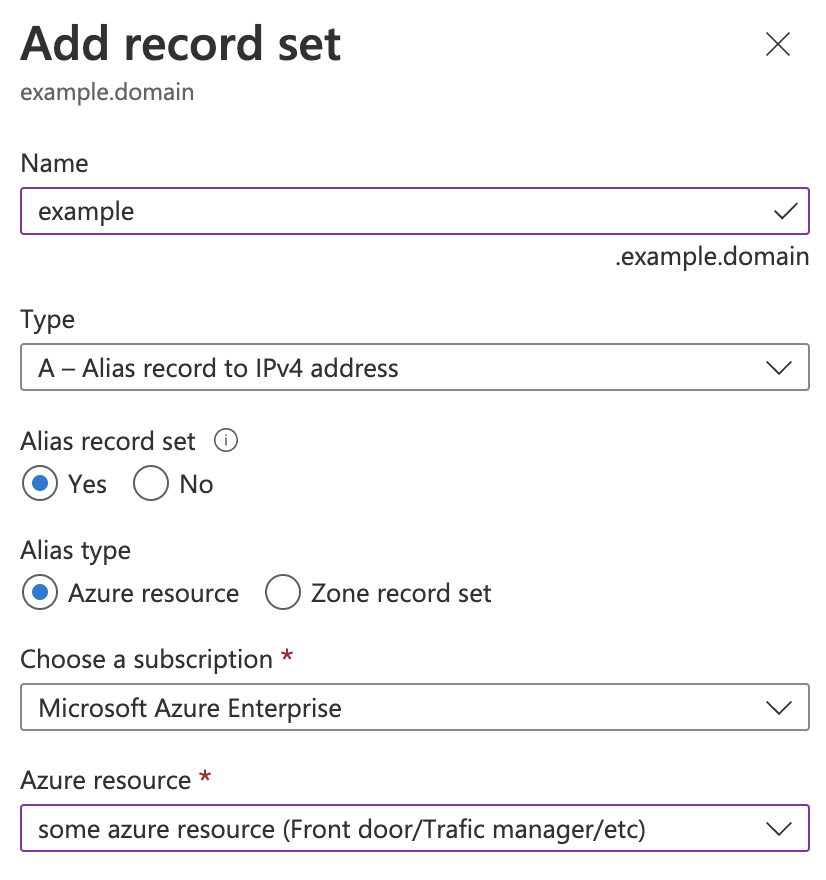Image resolution: width=826 pixels, height=880 pixels.
Task: Click the Name field containing 'example'
Action: click(x=415, y=211)
